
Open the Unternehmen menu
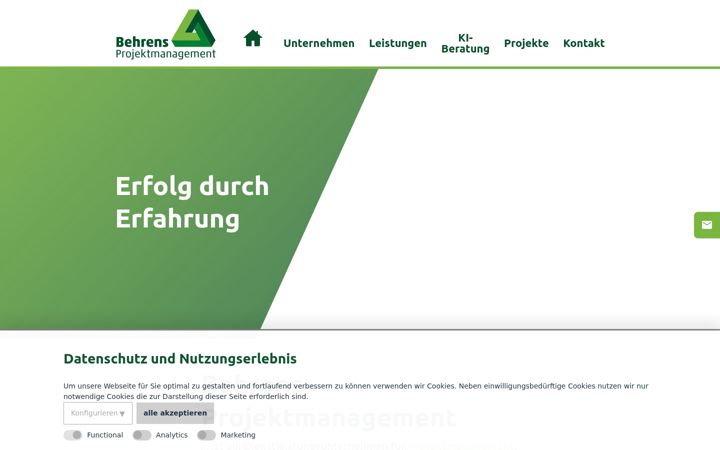(319, 43)
